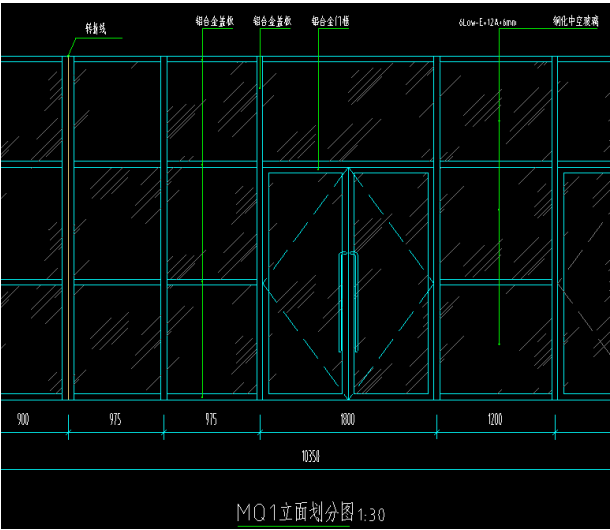Select the 975 dimension next to 900
Screen dimensions: 610x530
click(116, 420)
